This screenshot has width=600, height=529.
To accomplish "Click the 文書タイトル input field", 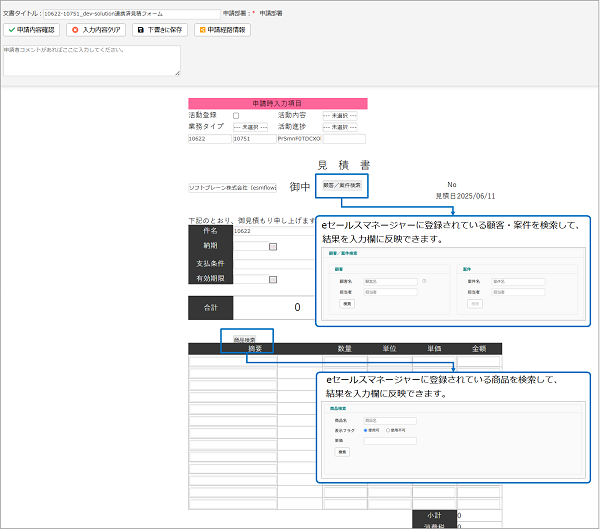I will (x=132, y=14).
